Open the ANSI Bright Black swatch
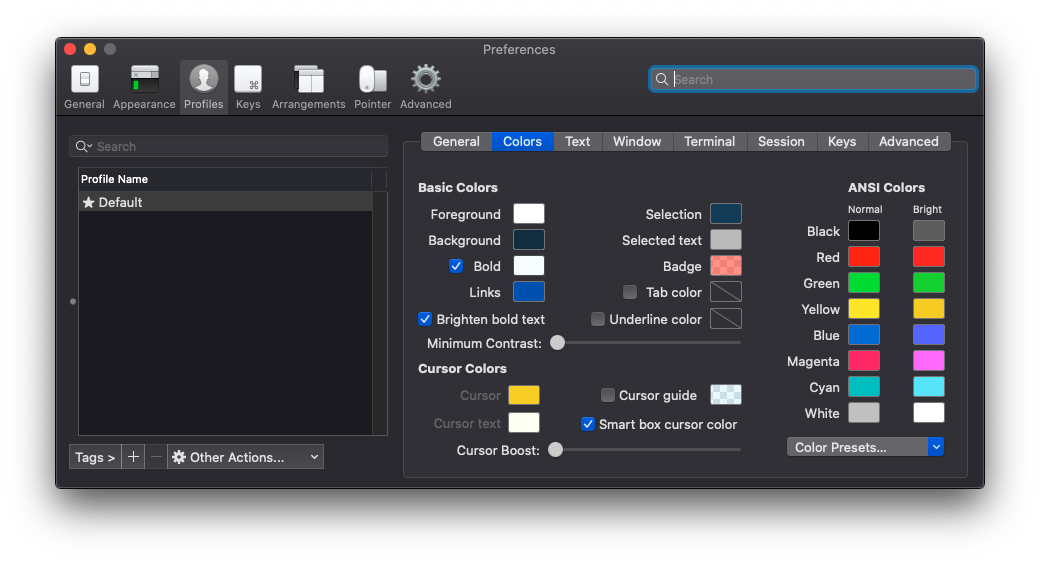1040x562 pixels. [x=929, y=231]
